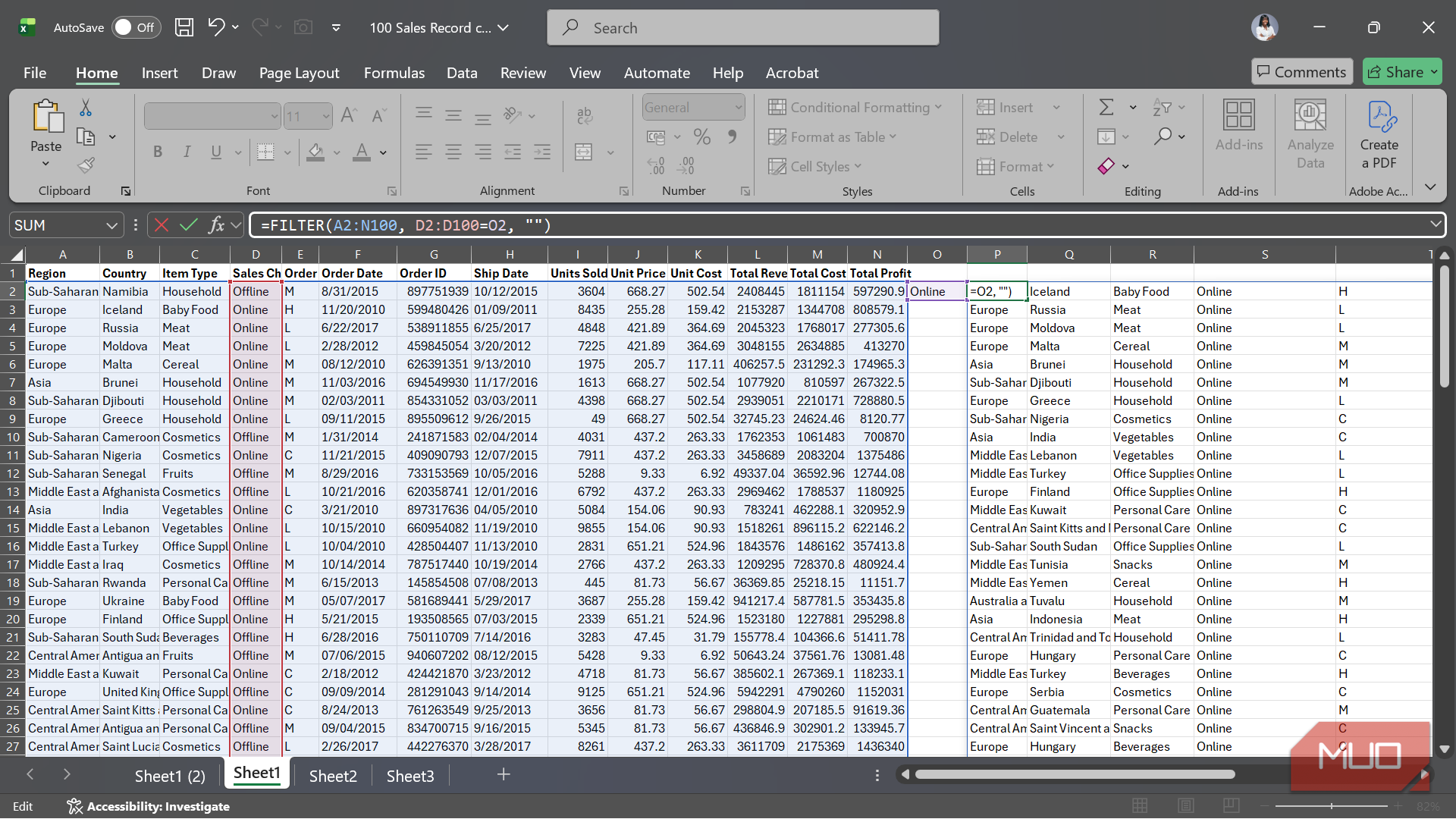Screen dimensions: 1456x819
Task: Open Find & Select magnifier icon
Action: click(x=1163, y=136)
